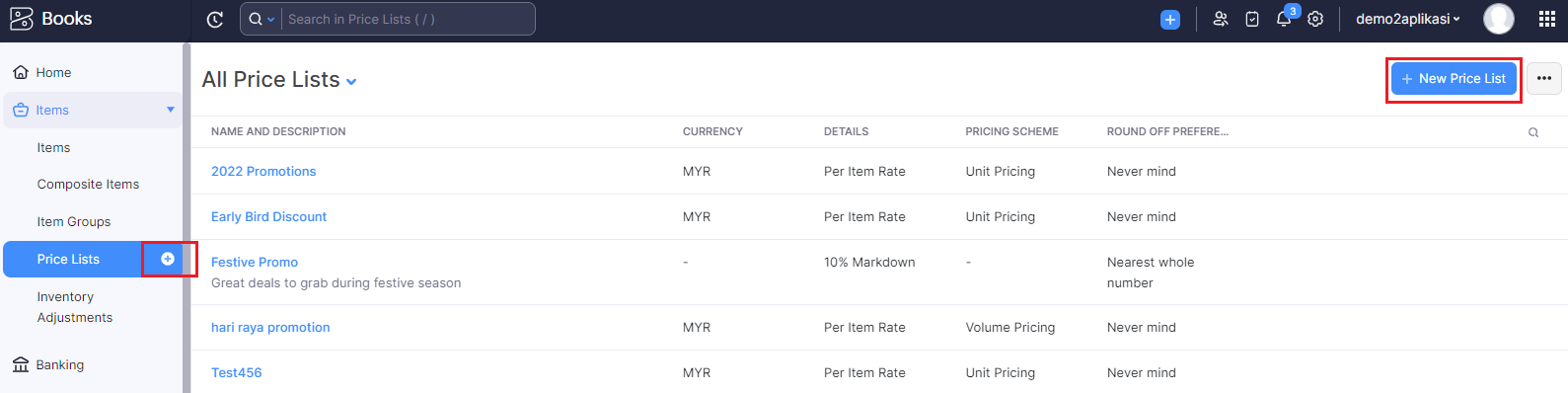Open the referrals people icon
This screenshot has height=393, width=1568.
coord(1221,19)
